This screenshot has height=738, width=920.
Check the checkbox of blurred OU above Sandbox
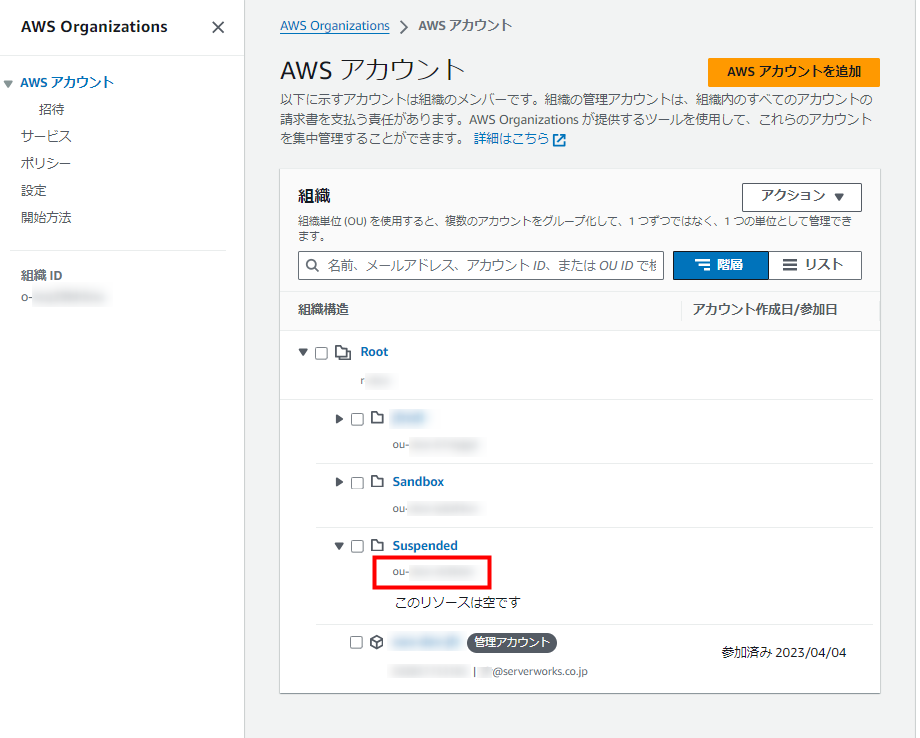(x=357, y=419)
